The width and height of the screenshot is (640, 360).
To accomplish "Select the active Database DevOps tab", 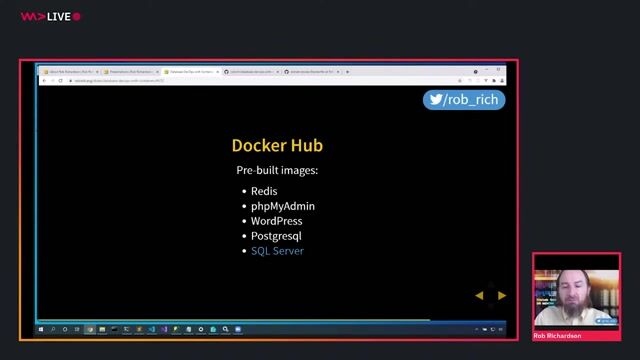I will [191, 72].
